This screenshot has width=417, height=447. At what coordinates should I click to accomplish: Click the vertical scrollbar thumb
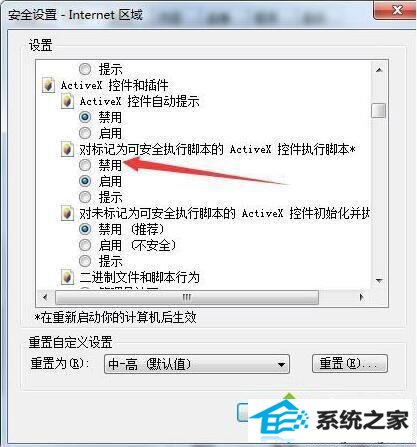tap(379, 110)
